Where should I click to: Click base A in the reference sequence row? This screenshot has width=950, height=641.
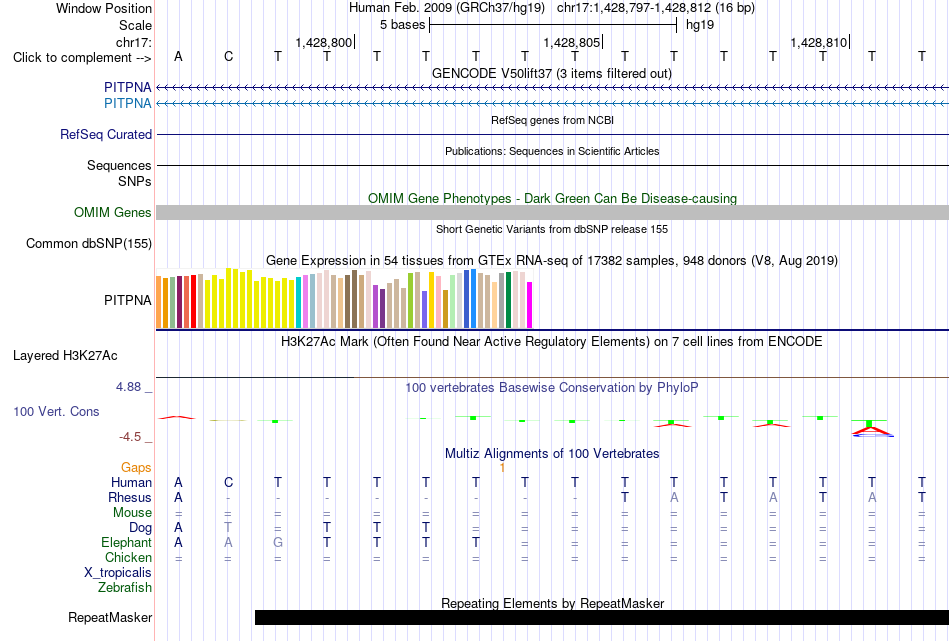[178, 56]
